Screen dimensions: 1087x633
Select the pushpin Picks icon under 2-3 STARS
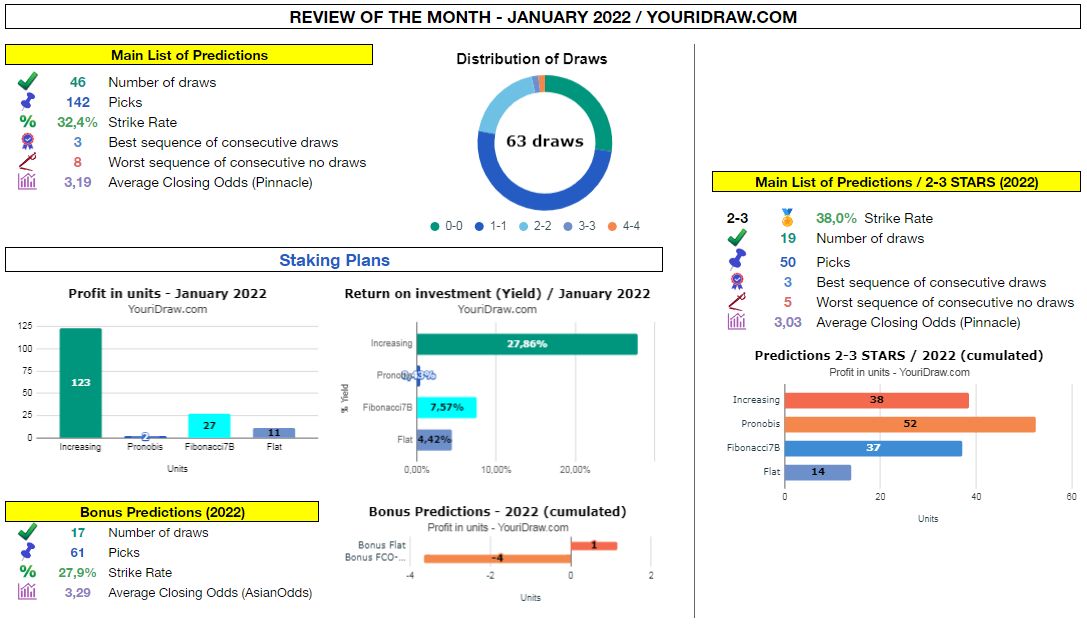click(738, 259)
